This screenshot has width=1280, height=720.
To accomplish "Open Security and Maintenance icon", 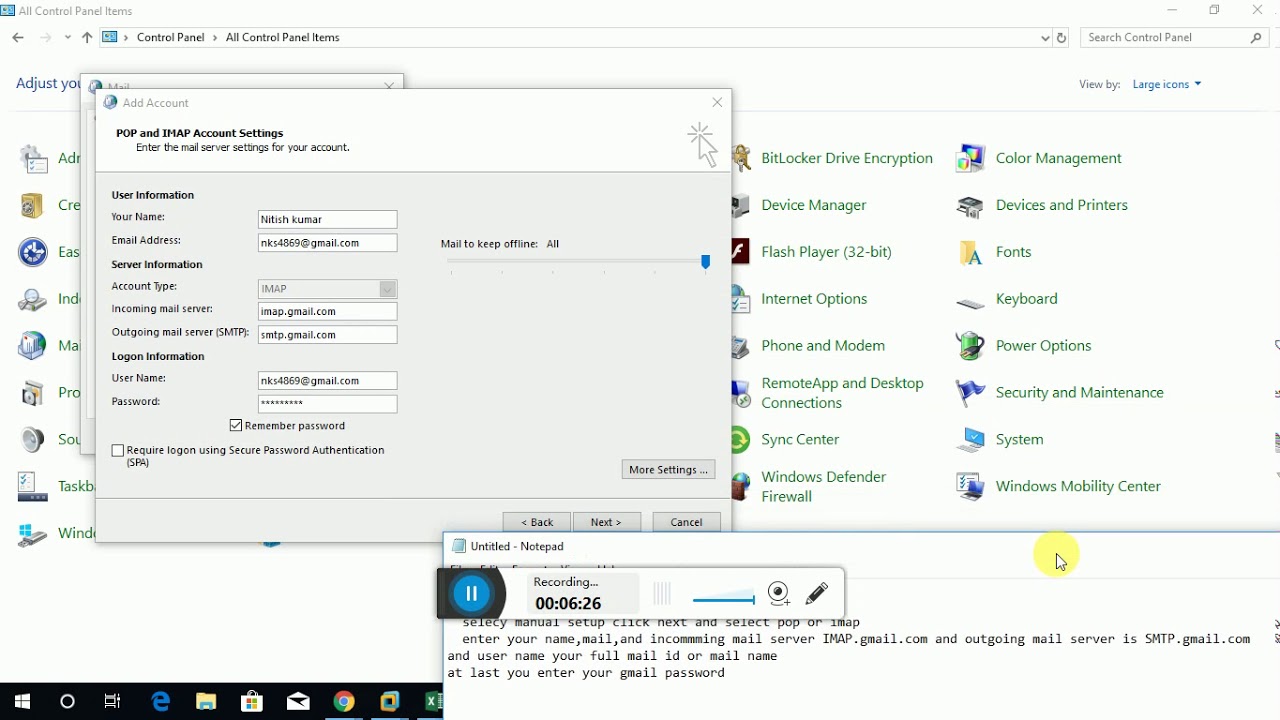I will point(970,393).
